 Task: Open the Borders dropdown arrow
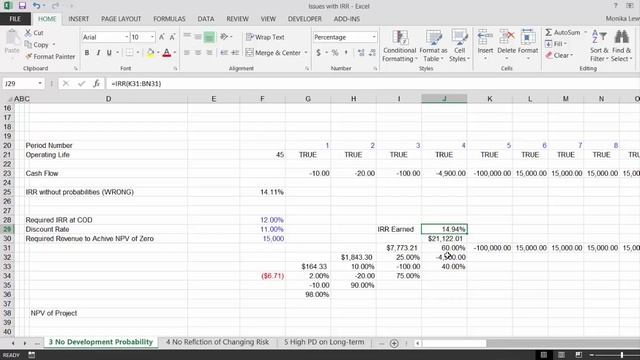point(138,53)
